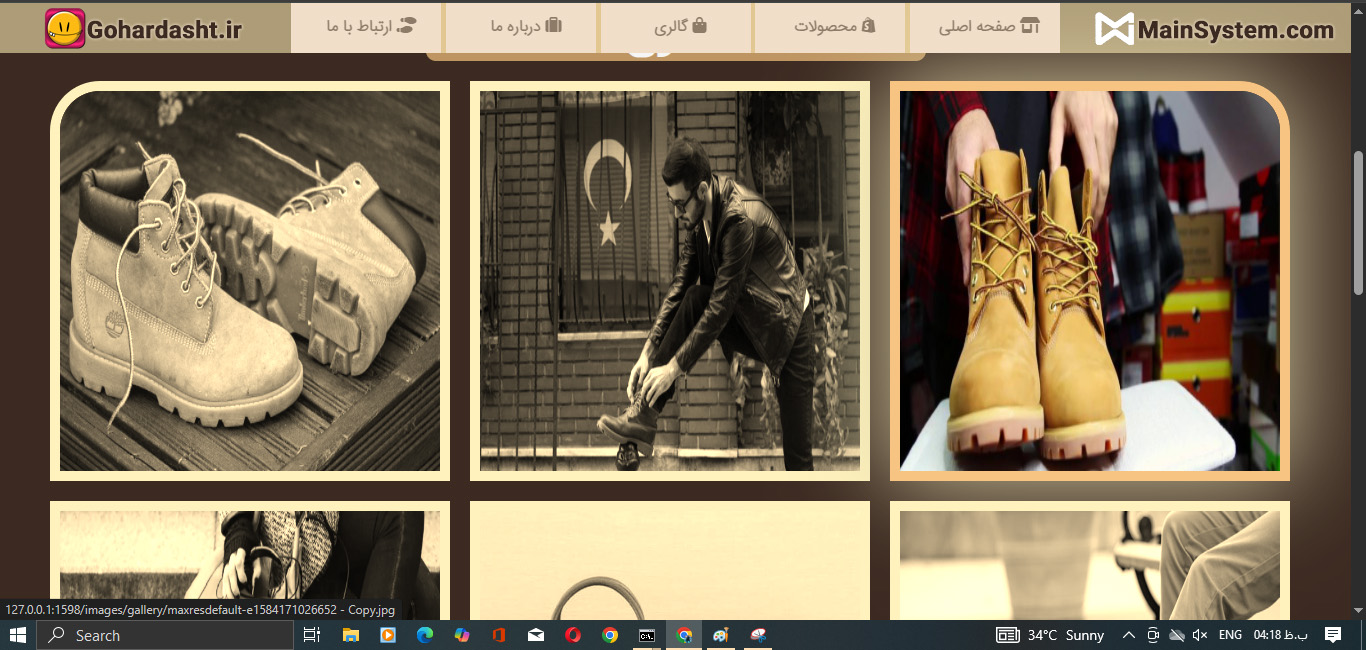The height and width of the screenshot is (650, 1366).
Task: Open Microsoft Edge from the taskbar
Action: pos(424,635)
